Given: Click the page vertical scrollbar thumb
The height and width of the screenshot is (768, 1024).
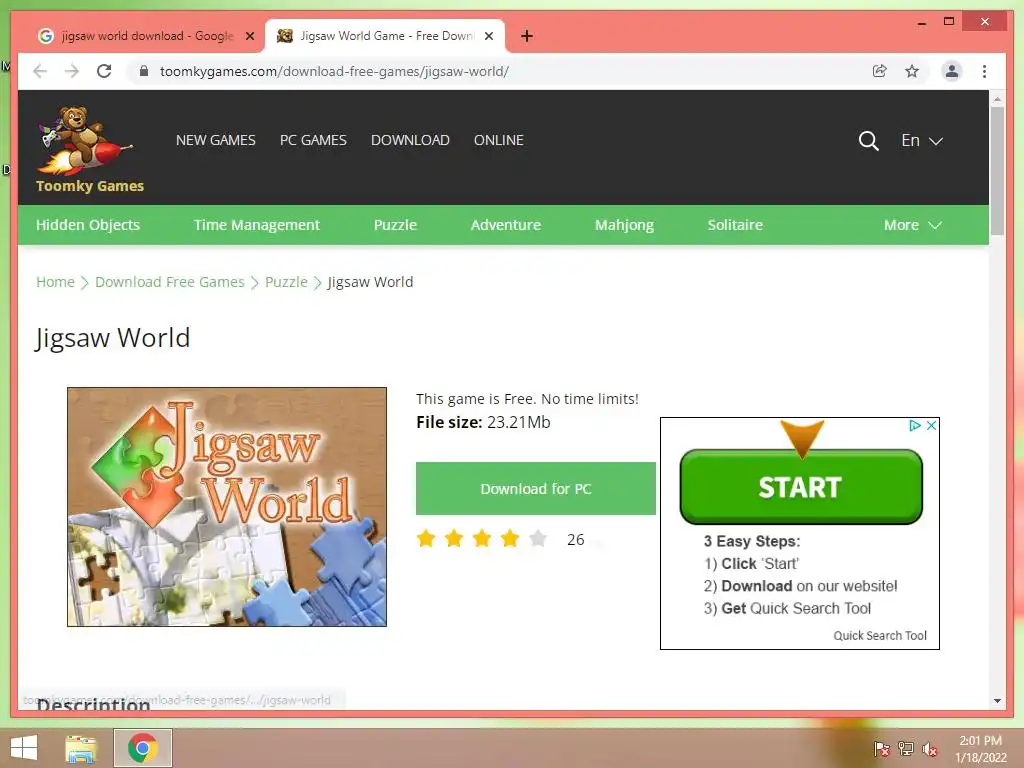Looking at the screenshot, I should tap(997, 170).
